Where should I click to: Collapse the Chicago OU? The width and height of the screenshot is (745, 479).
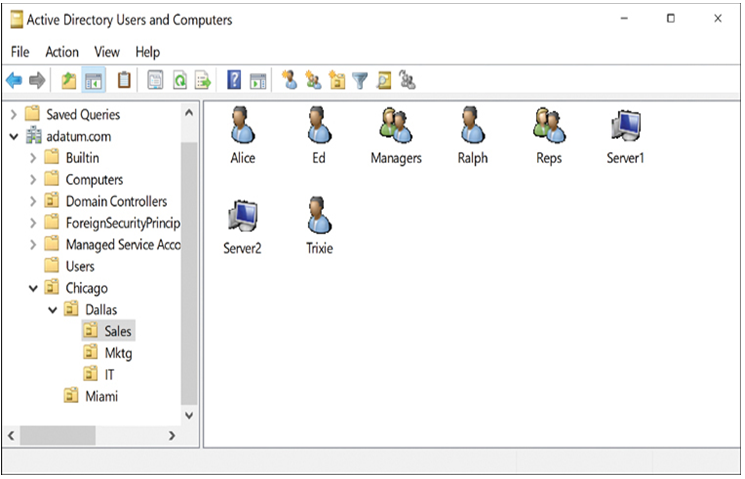click(33, 288)
